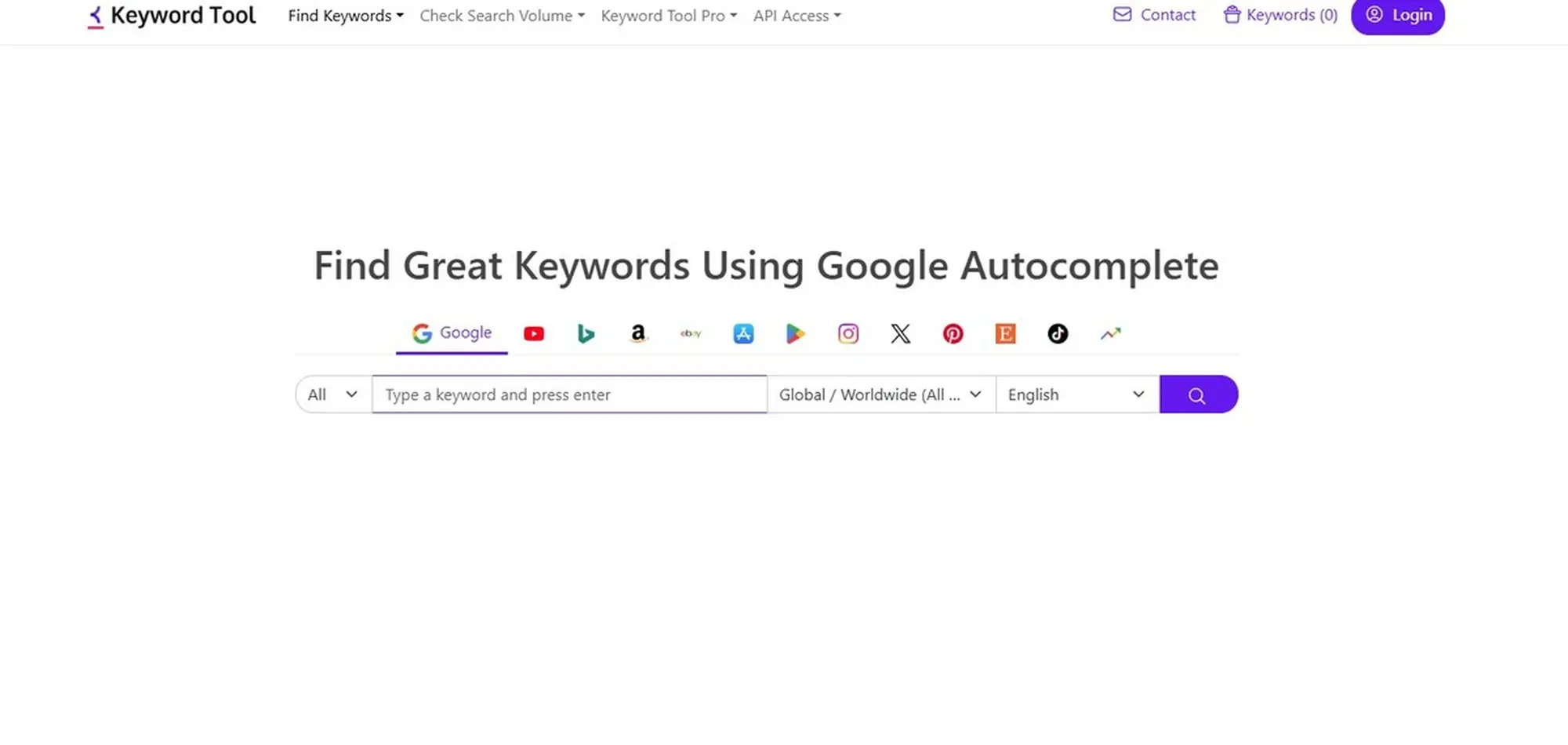
Task: Open the English language dropdown
Action: [x=1077, y=394]
